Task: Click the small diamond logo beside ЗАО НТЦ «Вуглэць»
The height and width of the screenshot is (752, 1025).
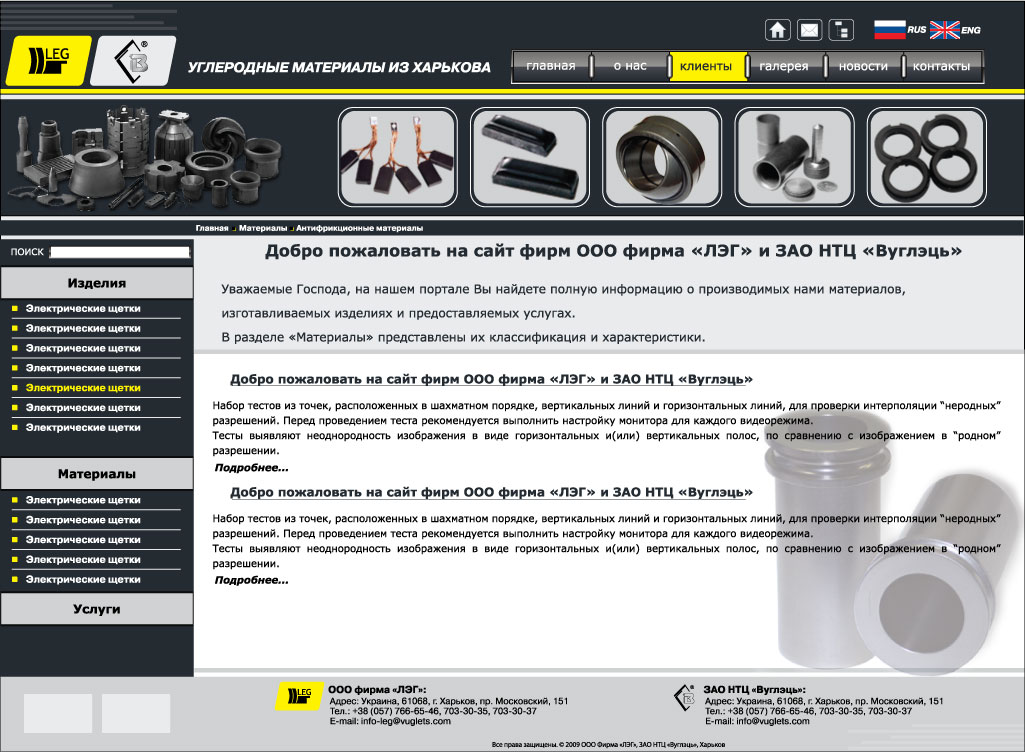Action: (684, 697)
